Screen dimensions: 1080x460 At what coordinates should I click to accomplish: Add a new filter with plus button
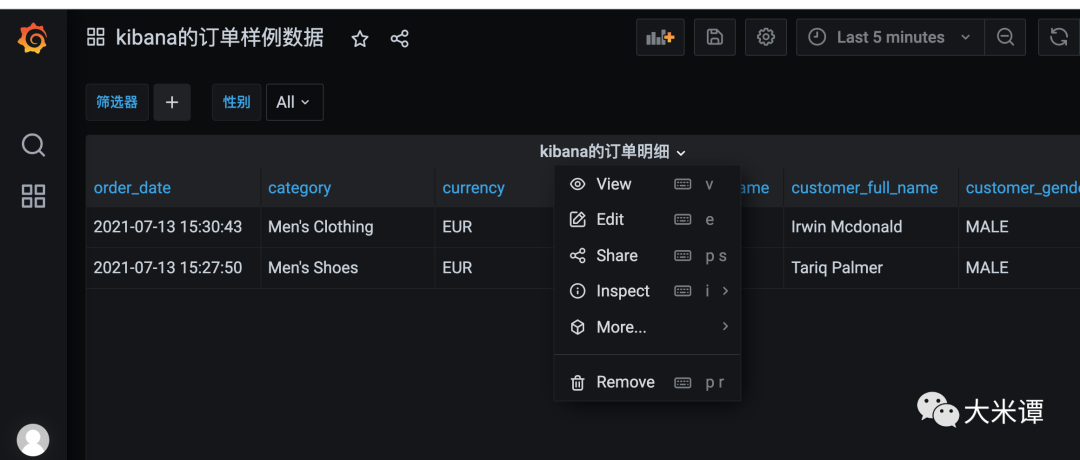click(171, 102)
